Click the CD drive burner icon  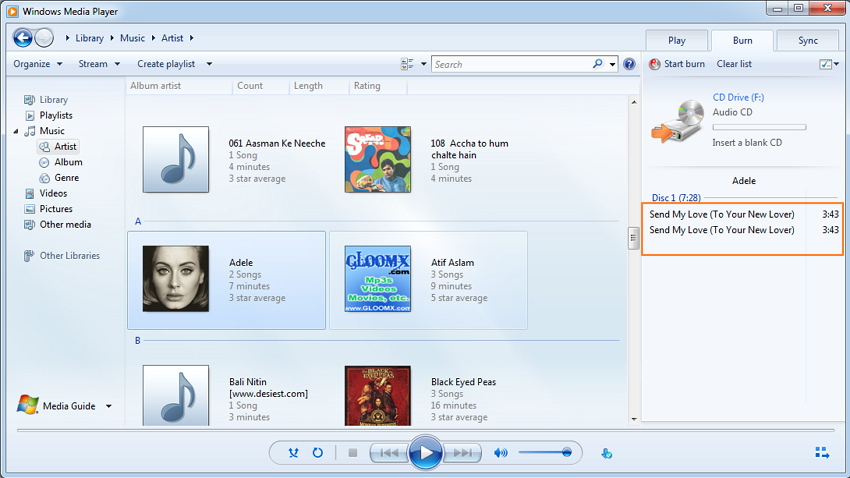pyautogui.click(x=677, y=121)
